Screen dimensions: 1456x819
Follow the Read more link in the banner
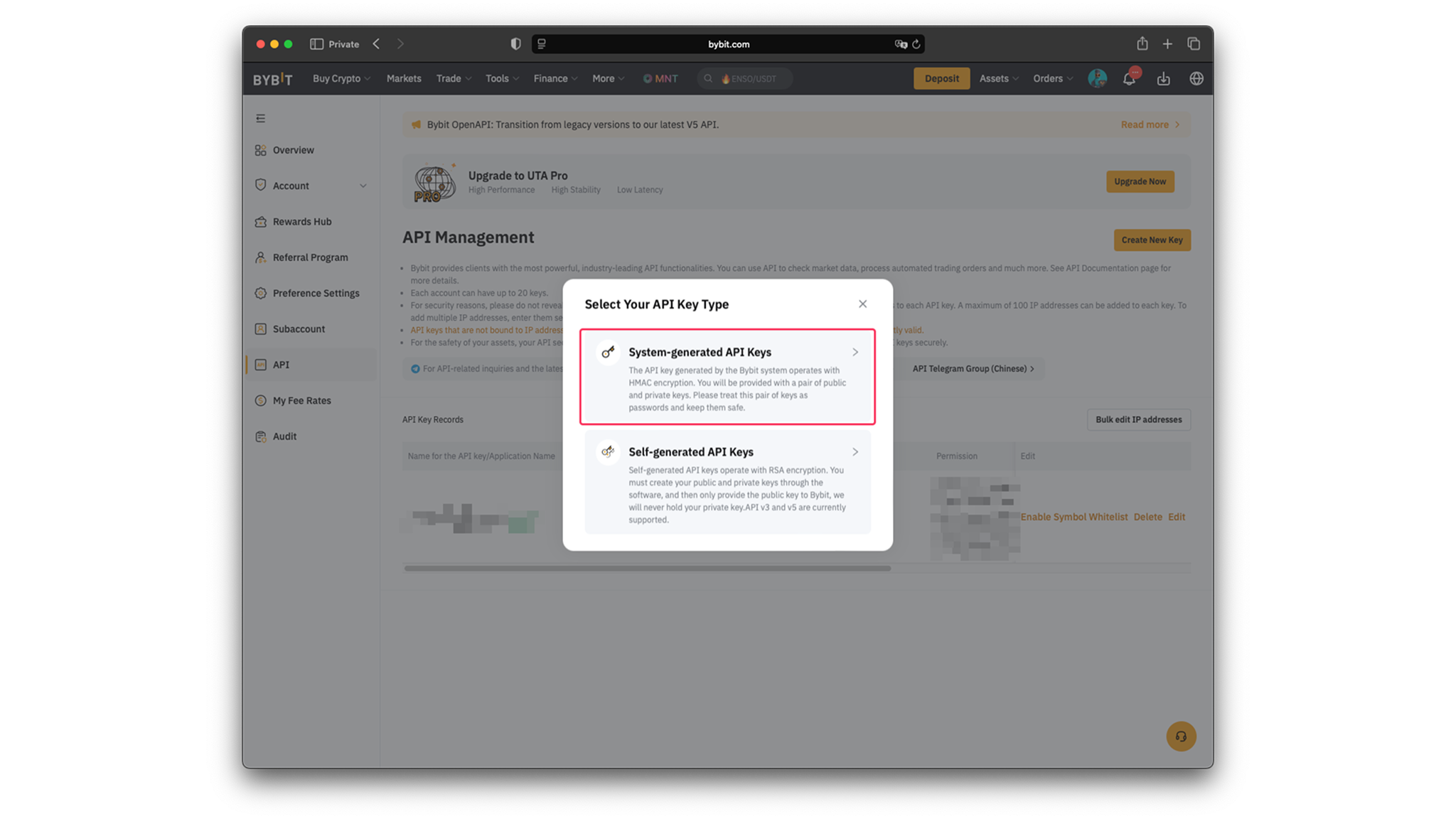pyautogui.click(x=1150, y=124)
